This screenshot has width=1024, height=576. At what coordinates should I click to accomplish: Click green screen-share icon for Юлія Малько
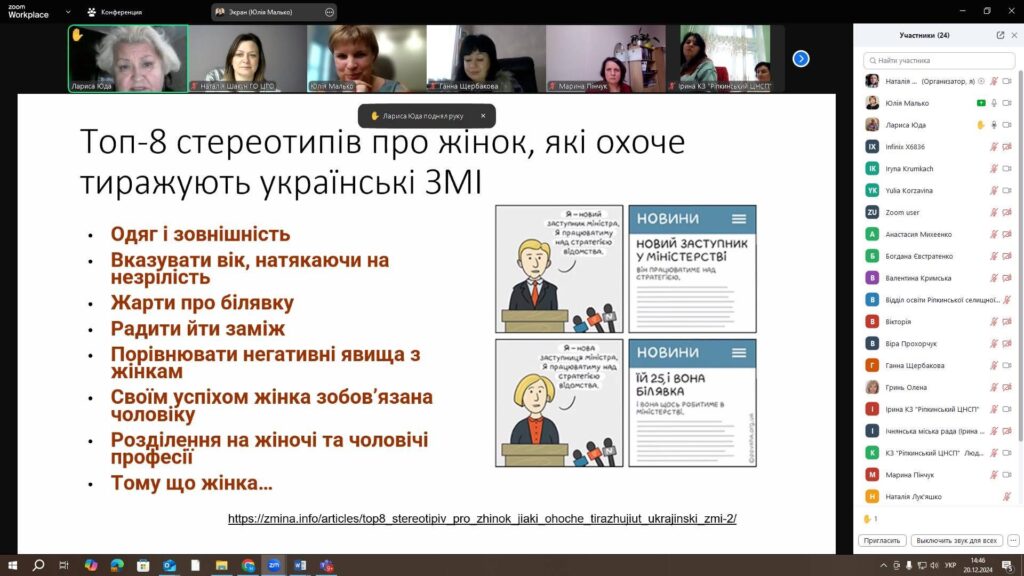(x=980, y=103)
